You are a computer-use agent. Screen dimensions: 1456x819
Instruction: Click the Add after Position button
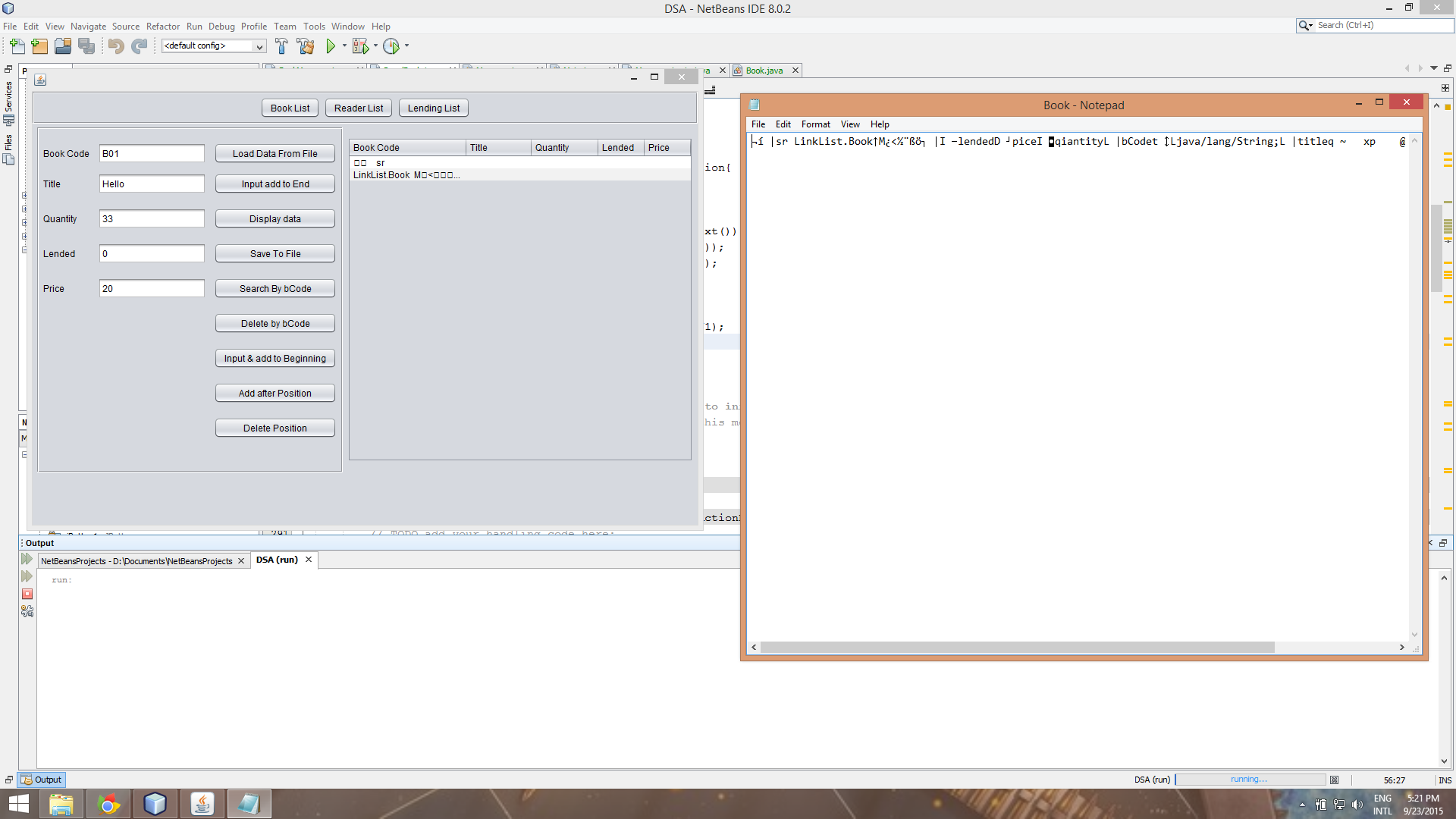[275, 393]
